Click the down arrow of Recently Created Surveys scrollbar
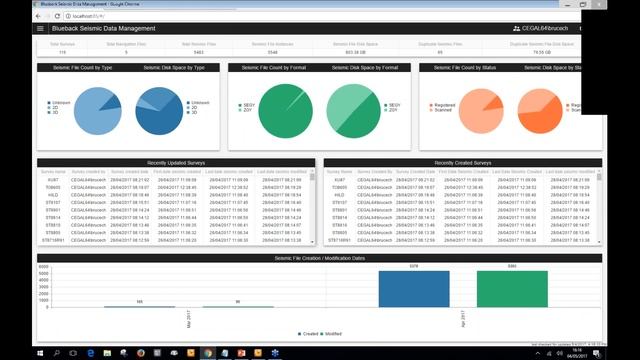640x360 pixels. tap(599, 242)
